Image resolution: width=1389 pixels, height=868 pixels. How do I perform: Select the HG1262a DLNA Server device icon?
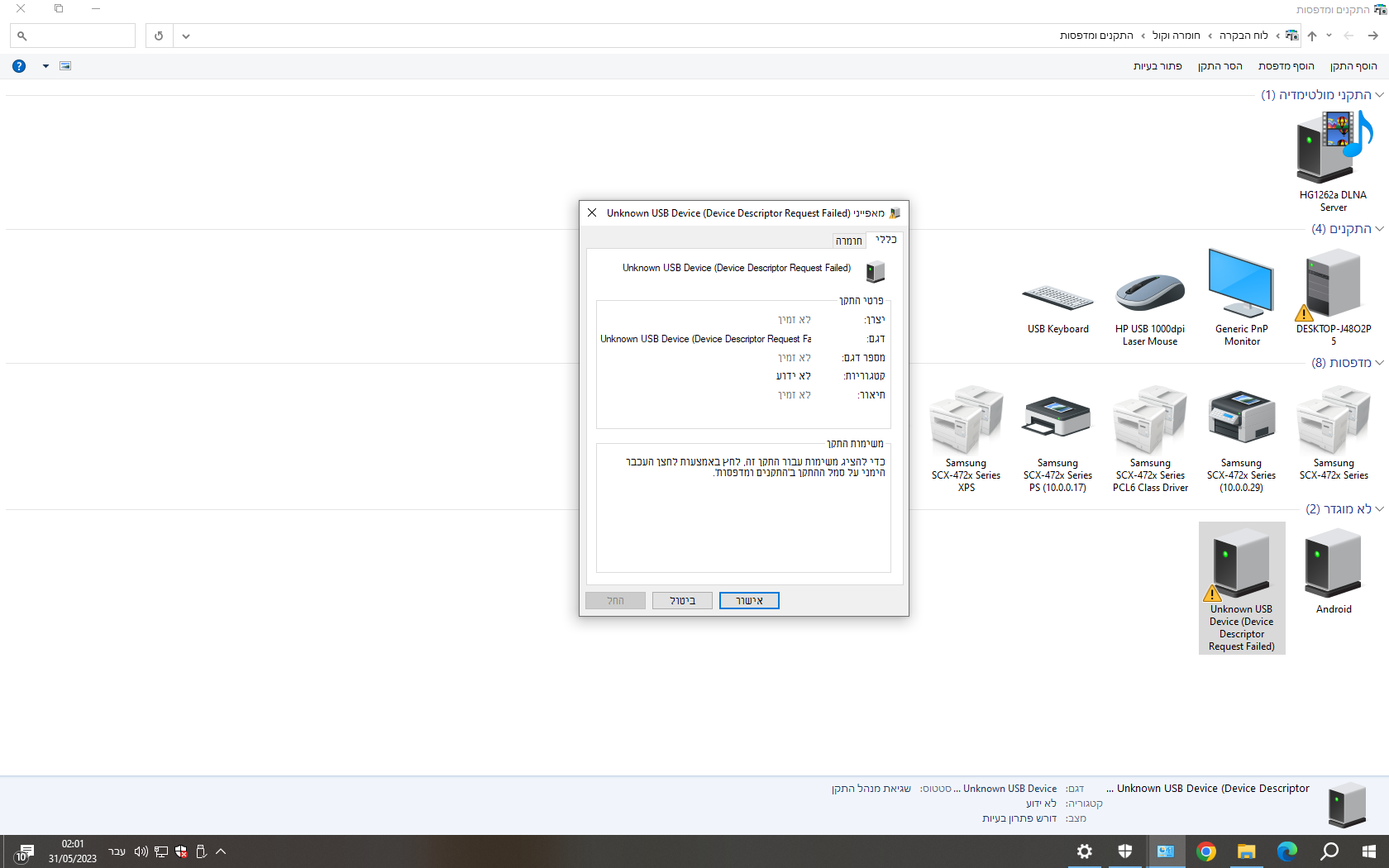[x=1333, y=149]
